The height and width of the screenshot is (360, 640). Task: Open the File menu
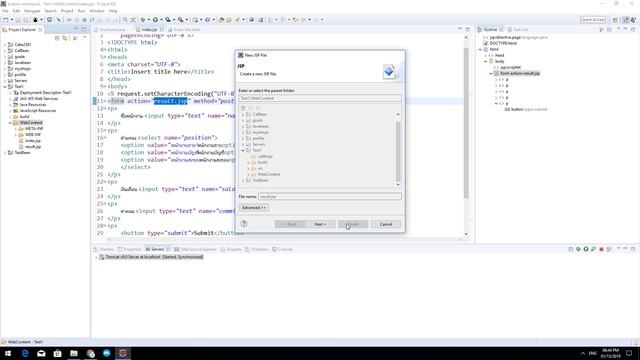point(5,11)
